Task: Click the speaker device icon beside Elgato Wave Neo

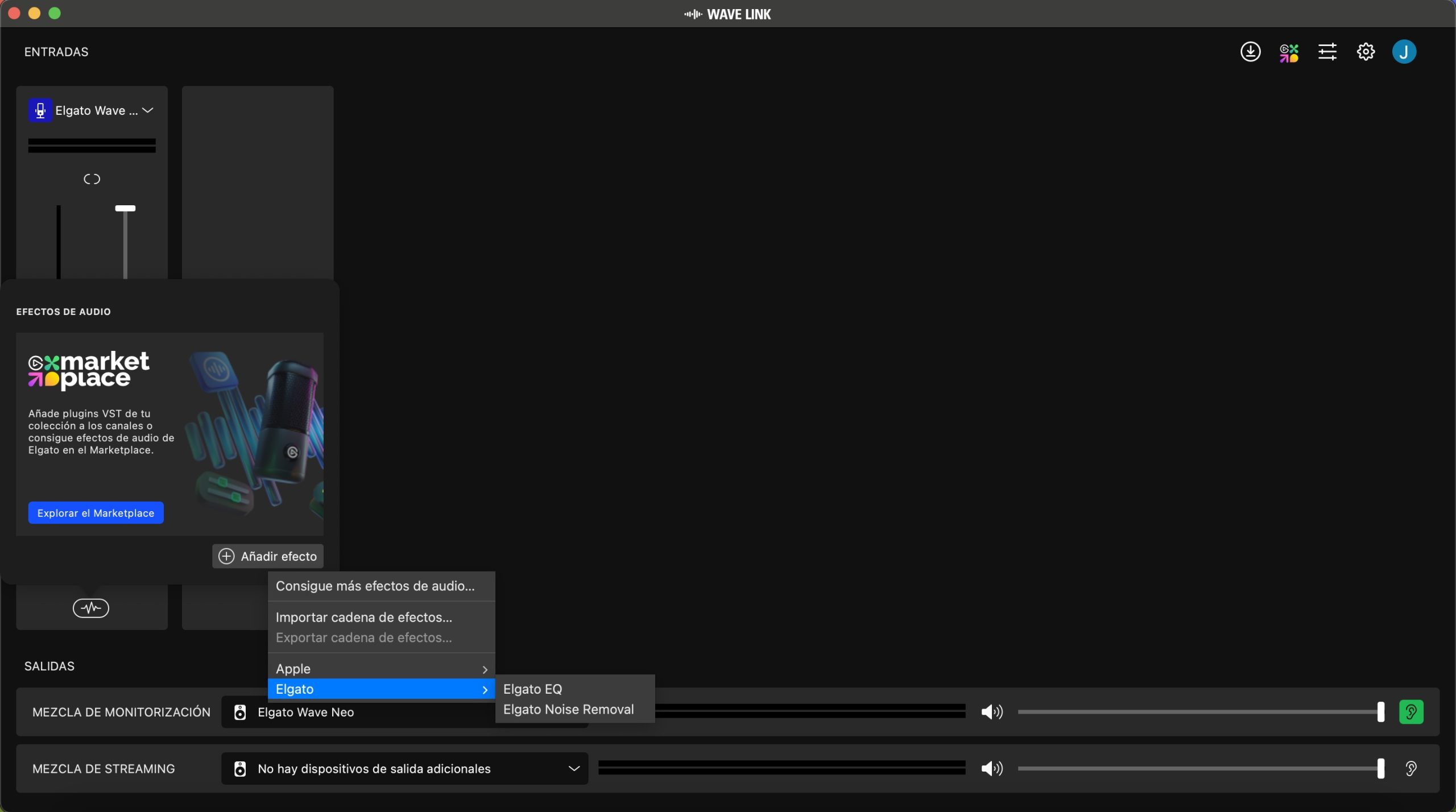Action: click(x=240, y=712)
